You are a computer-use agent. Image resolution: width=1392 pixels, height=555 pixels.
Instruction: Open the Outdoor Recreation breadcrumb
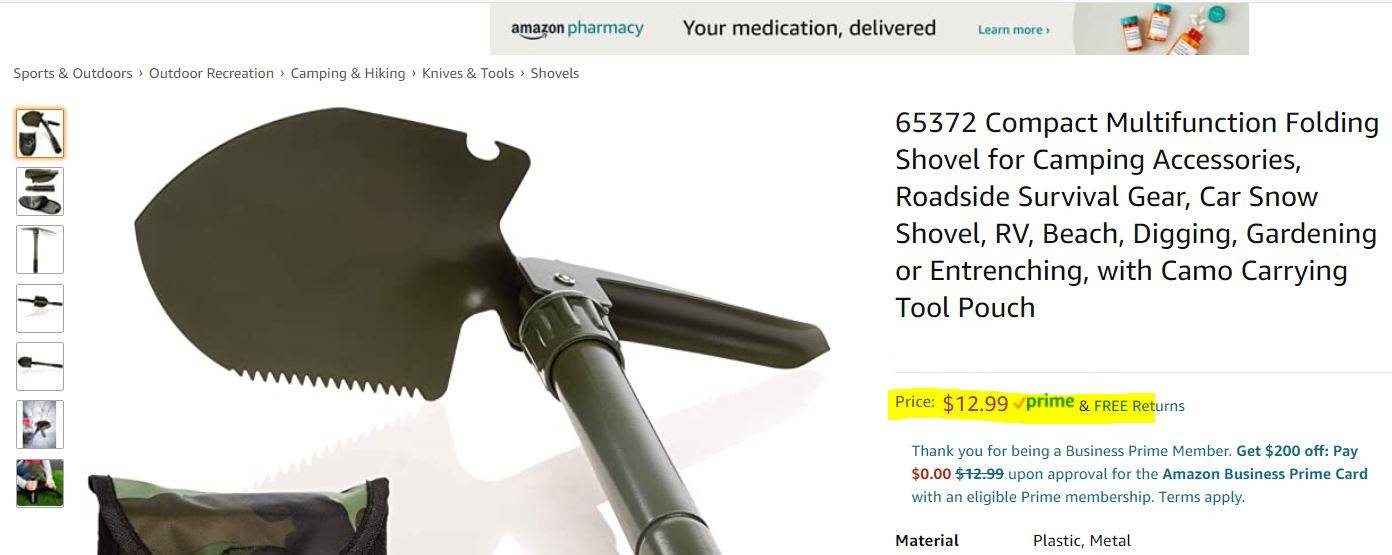(x=211, y=73)
